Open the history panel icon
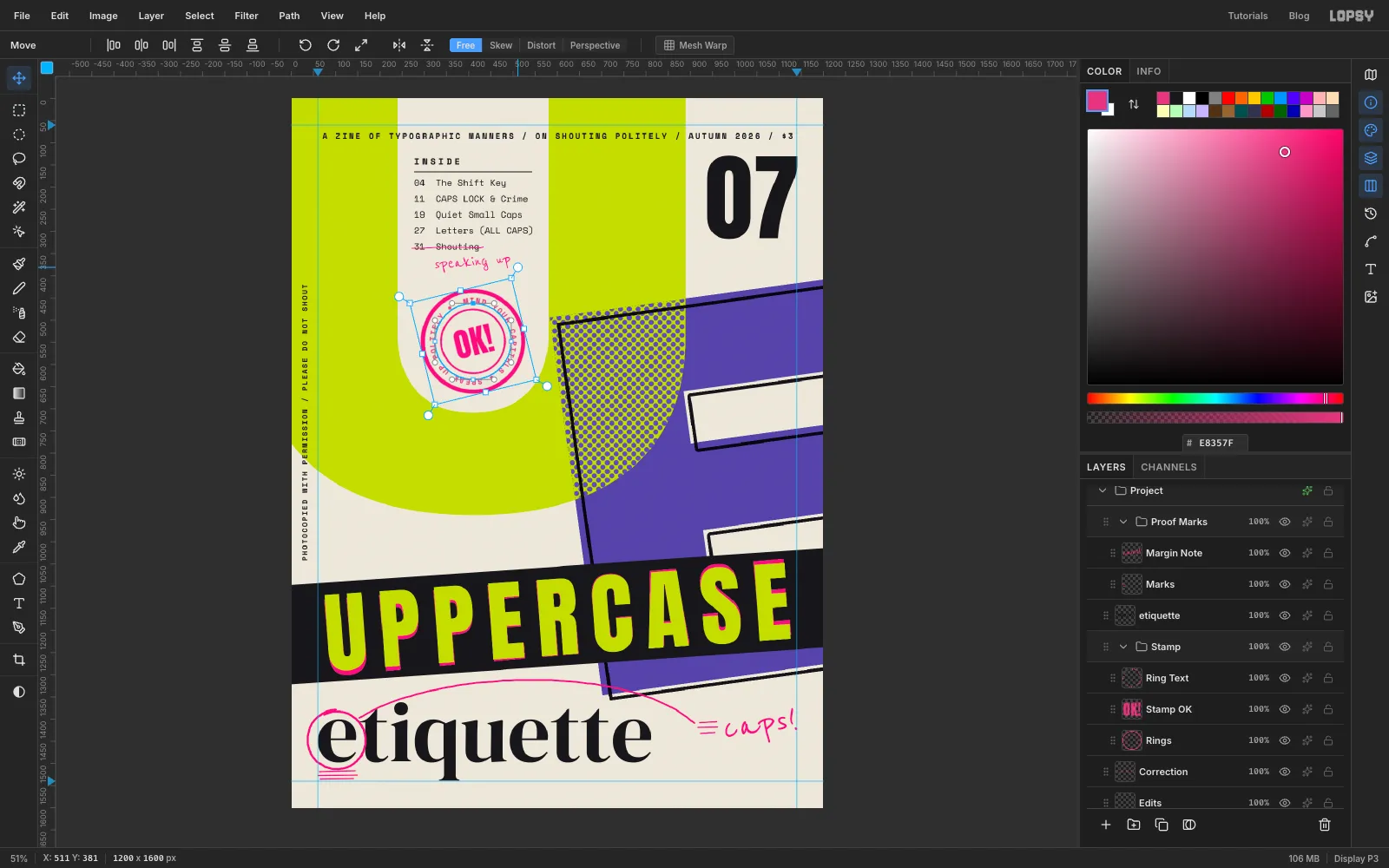The image size is (1389, 868). (x=1371, y=214)
